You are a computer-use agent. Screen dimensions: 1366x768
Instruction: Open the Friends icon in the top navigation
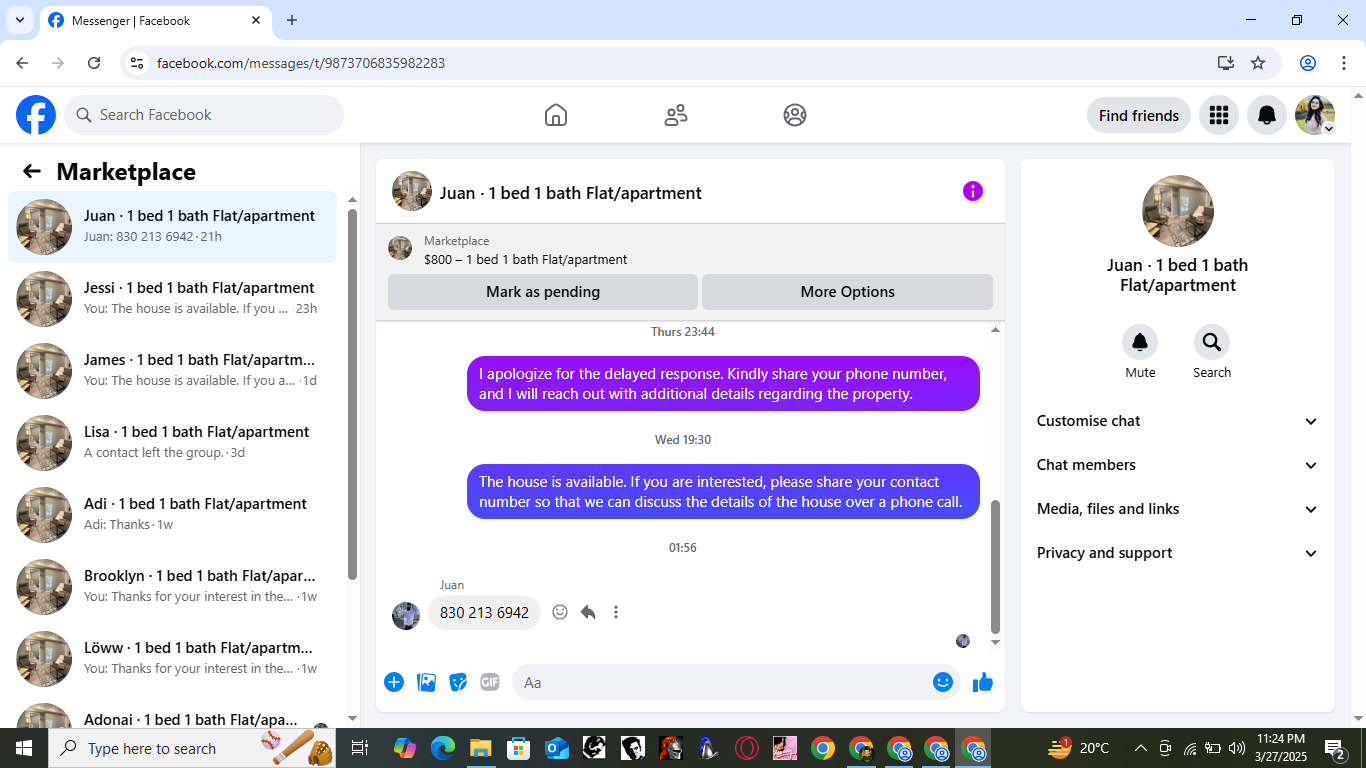676,115
